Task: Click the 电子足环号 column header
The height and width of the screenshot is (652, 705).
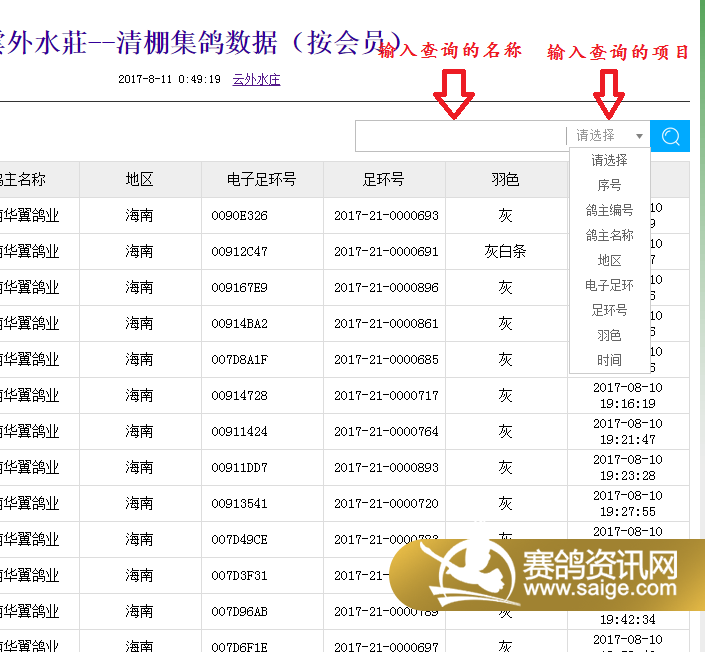Action: (x=261, y=180)
